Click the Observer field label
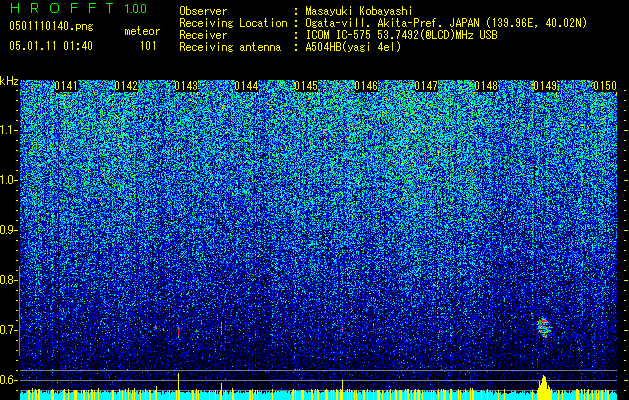The height and width of the screenshot is (400, 629). click(203, 11)
